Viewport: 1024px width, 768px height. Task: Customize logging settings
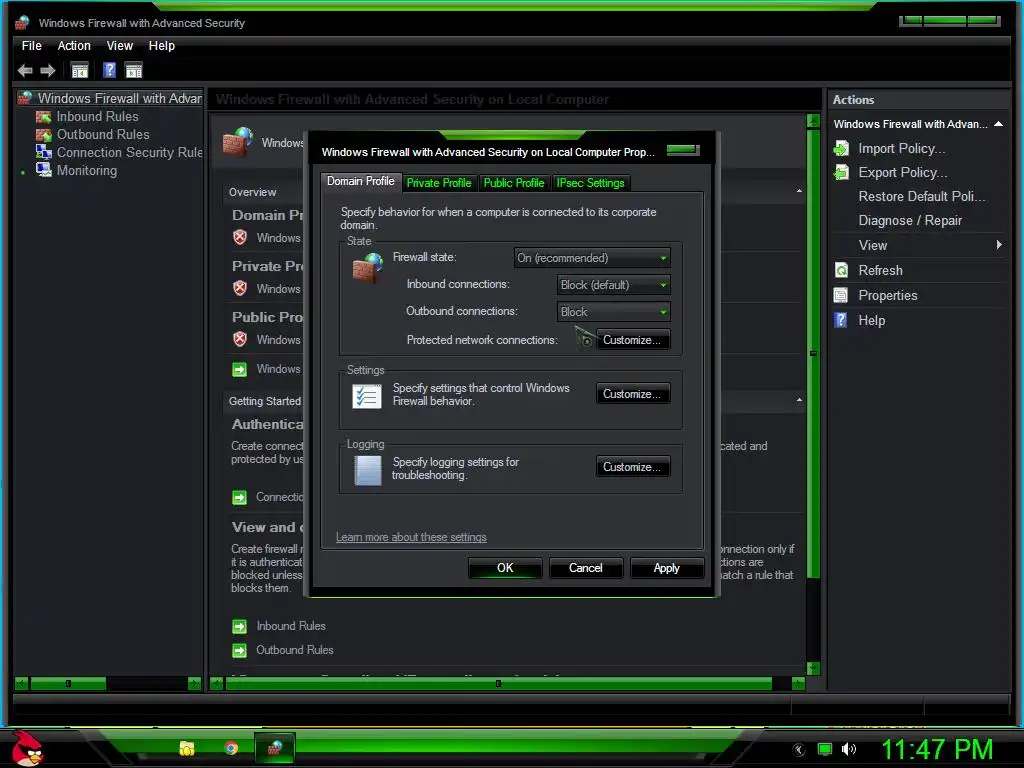pyautogui.click(x=632, y=467)
